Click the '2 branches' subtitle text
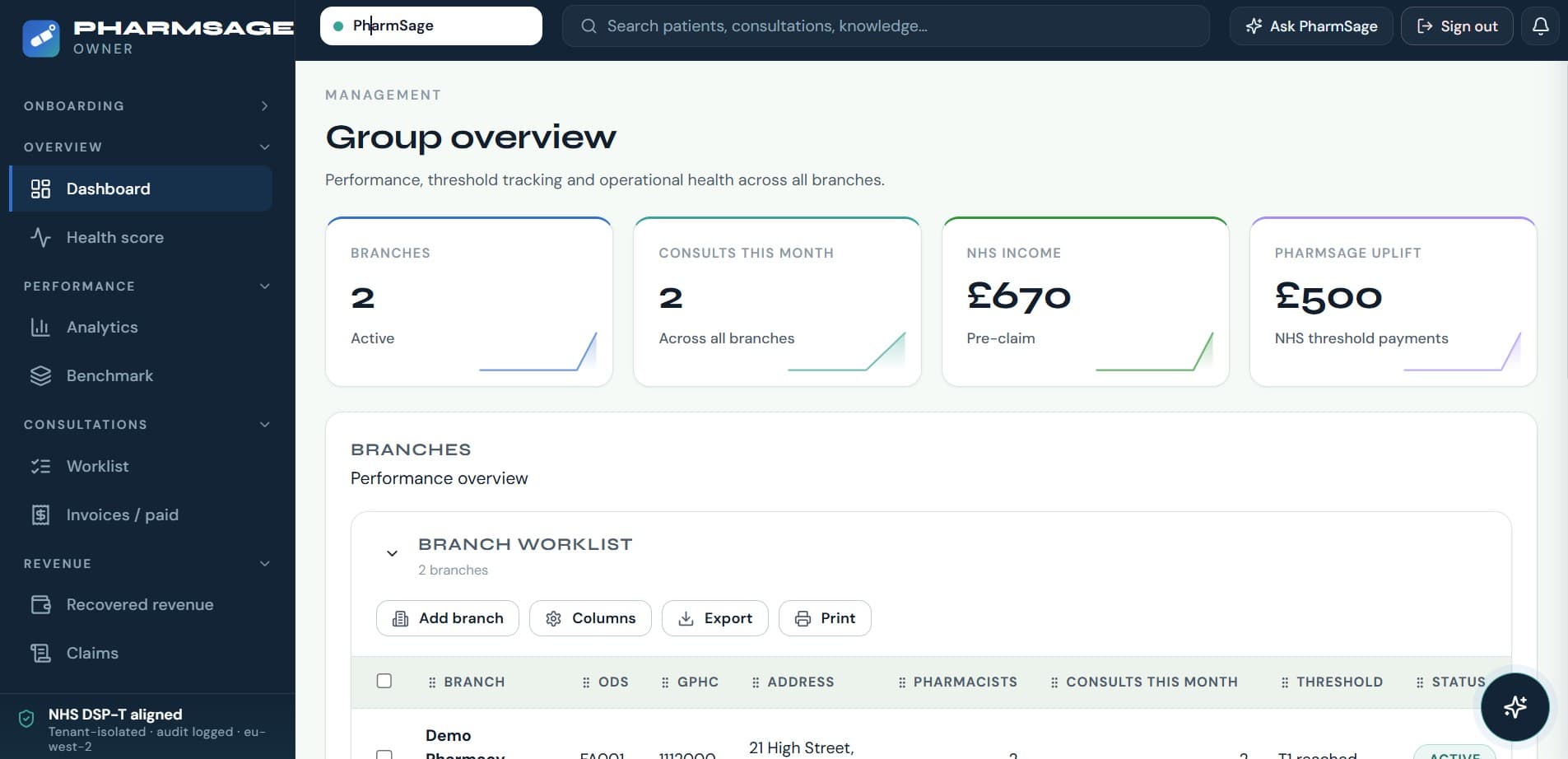Viewport: 1568px width, 759px height. point(453,570)
